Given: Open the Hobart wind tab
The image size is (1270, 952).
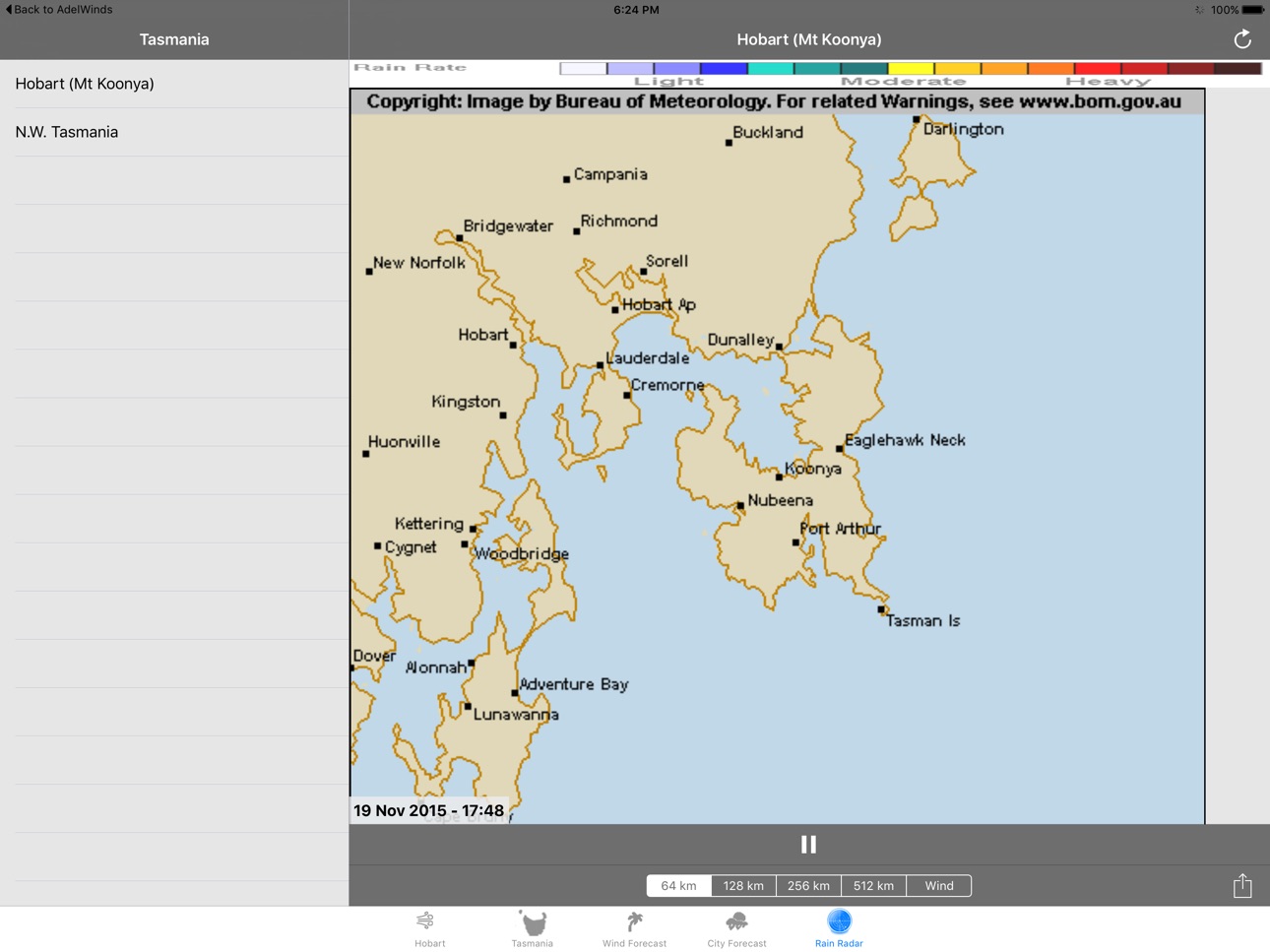Looking at the screenshot, I should (x=429, y=929).
